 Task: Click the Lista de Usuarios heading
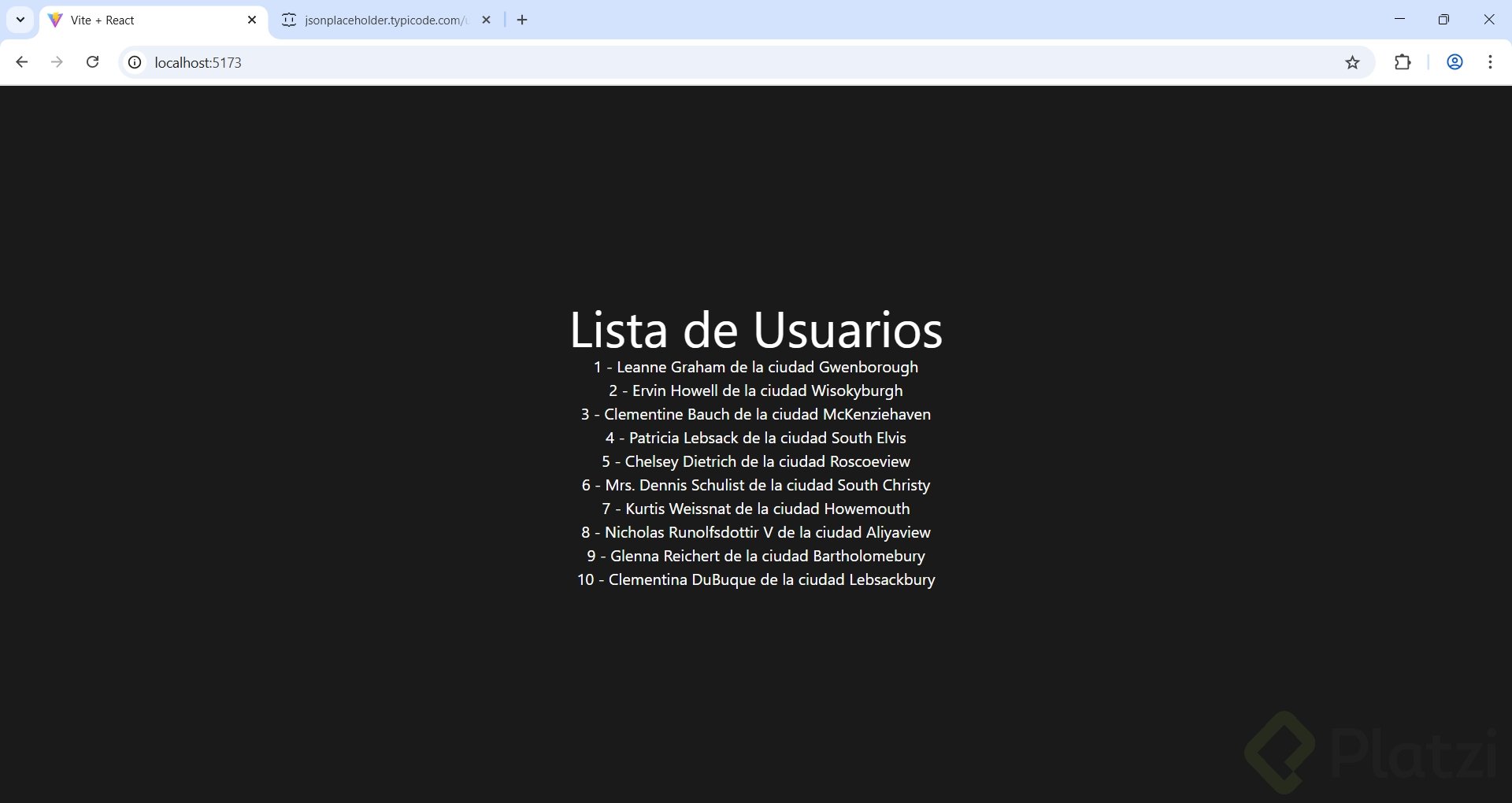756,329
